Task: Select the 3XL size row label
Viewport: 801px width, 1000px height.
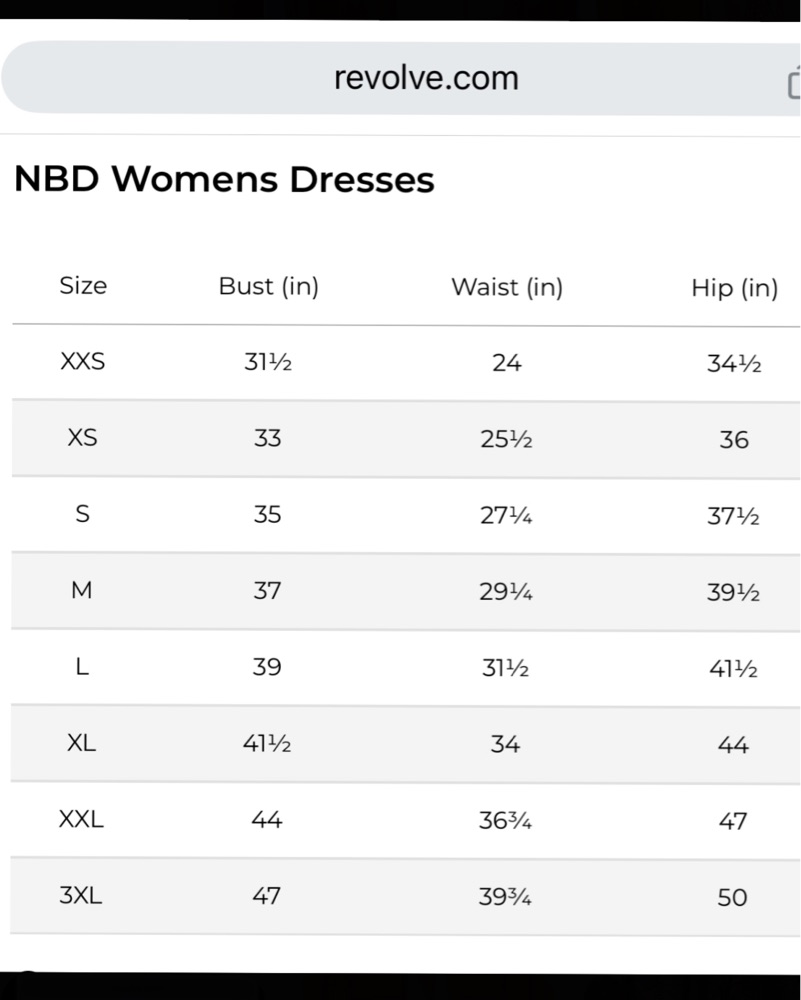Action: (80, 895)
